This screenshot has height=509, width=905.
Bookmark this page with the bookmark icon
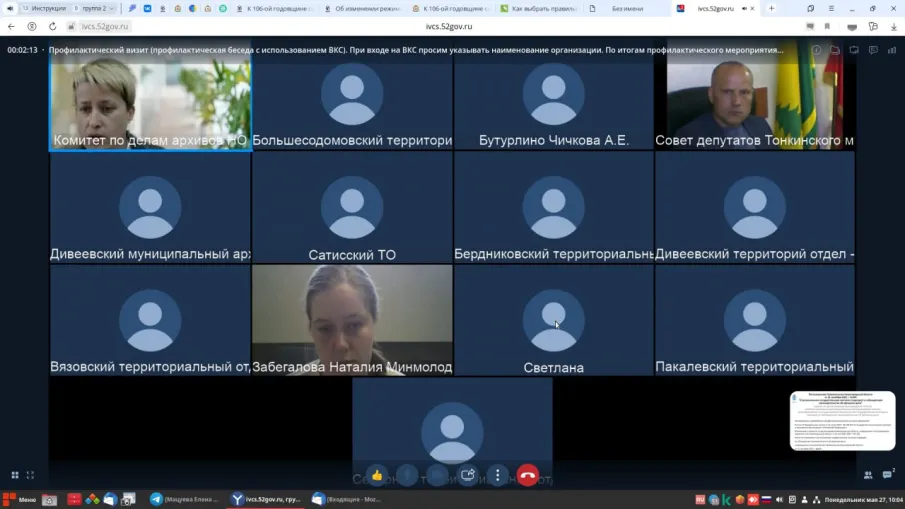point(827,27)
